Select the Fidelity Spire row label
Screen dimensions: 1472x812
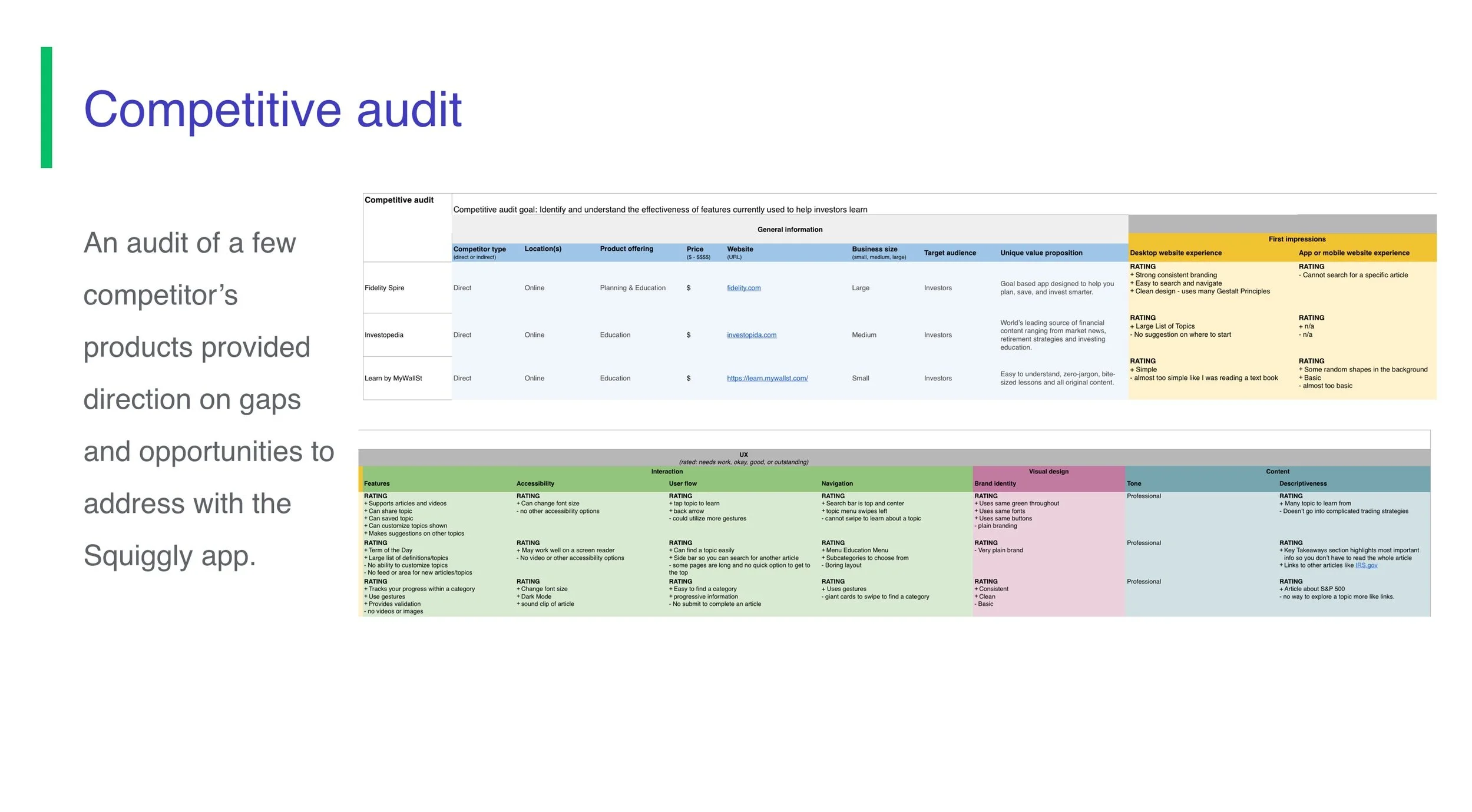384,288
